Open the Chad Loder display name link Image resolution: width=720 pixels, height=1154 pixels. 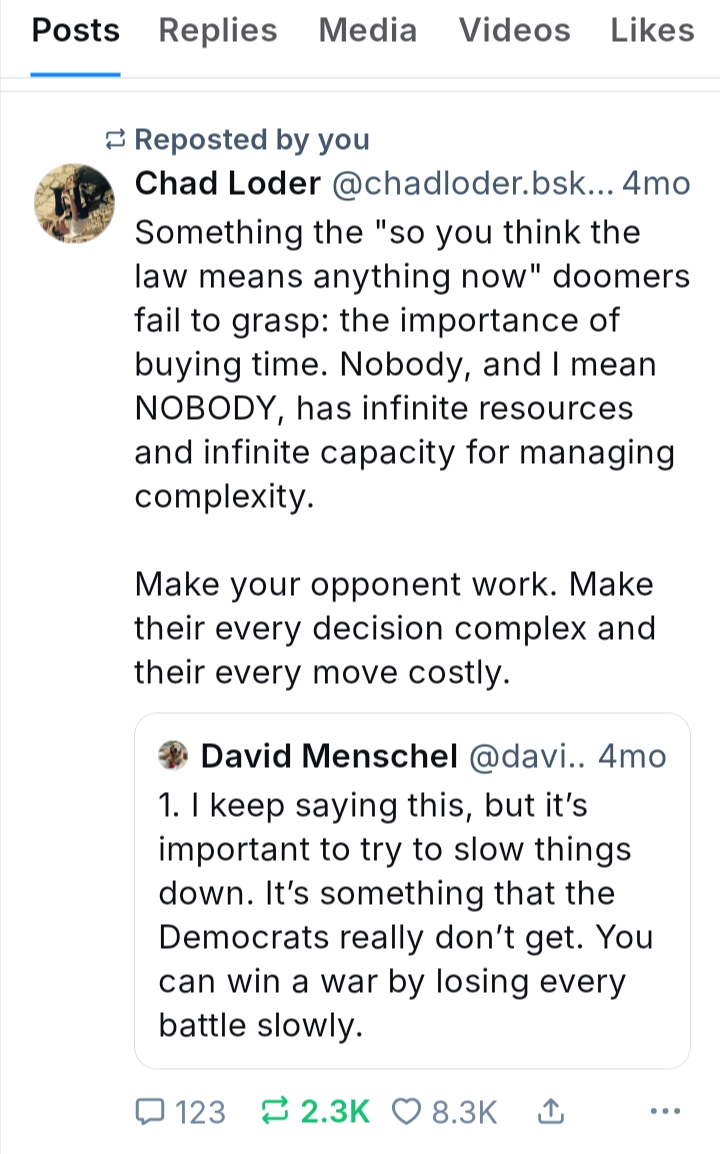click(227, 184)
